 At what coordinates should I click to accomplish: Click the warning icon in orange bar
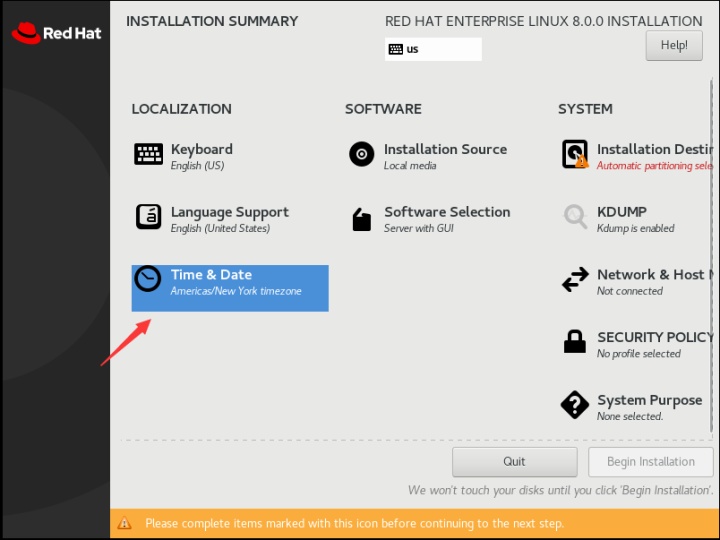[124, 523]
